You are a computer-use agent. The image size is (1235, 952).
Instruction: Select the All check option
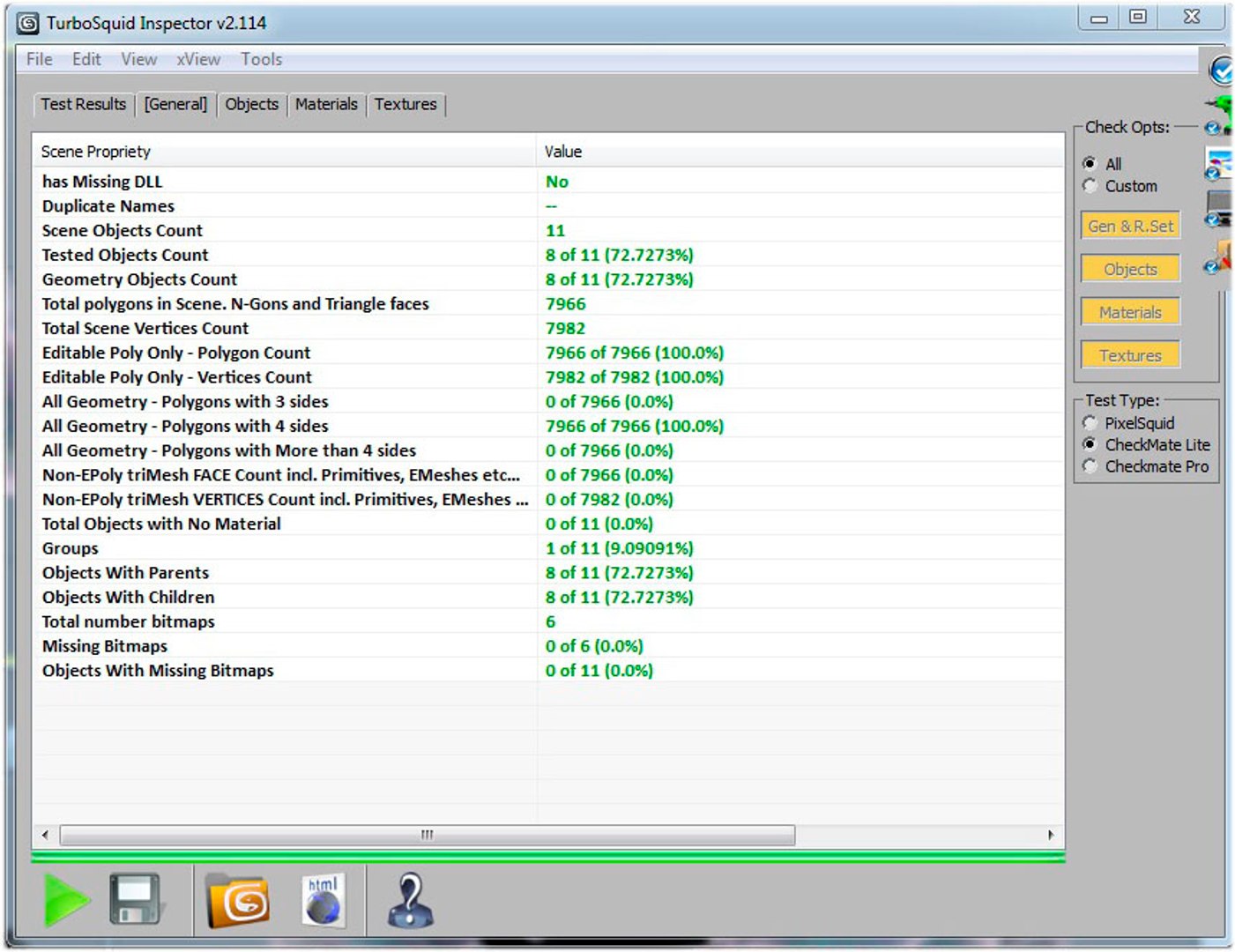click(1090, 163)
